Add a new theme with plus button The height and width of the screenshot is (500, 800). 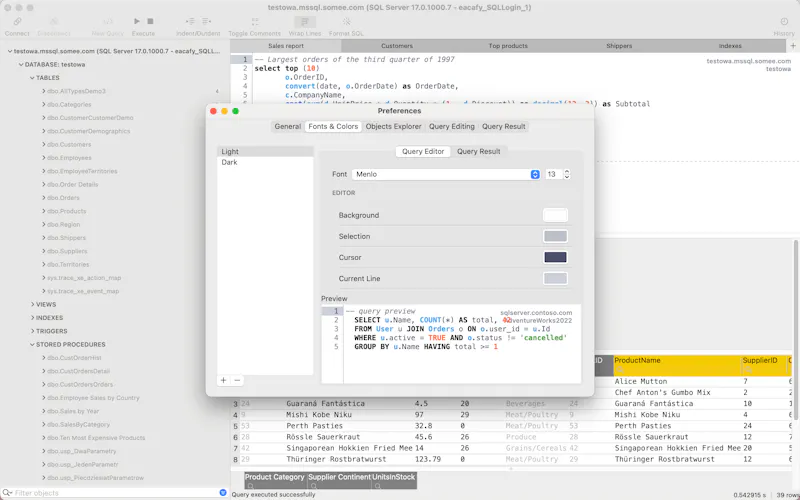tap(223, 380)
